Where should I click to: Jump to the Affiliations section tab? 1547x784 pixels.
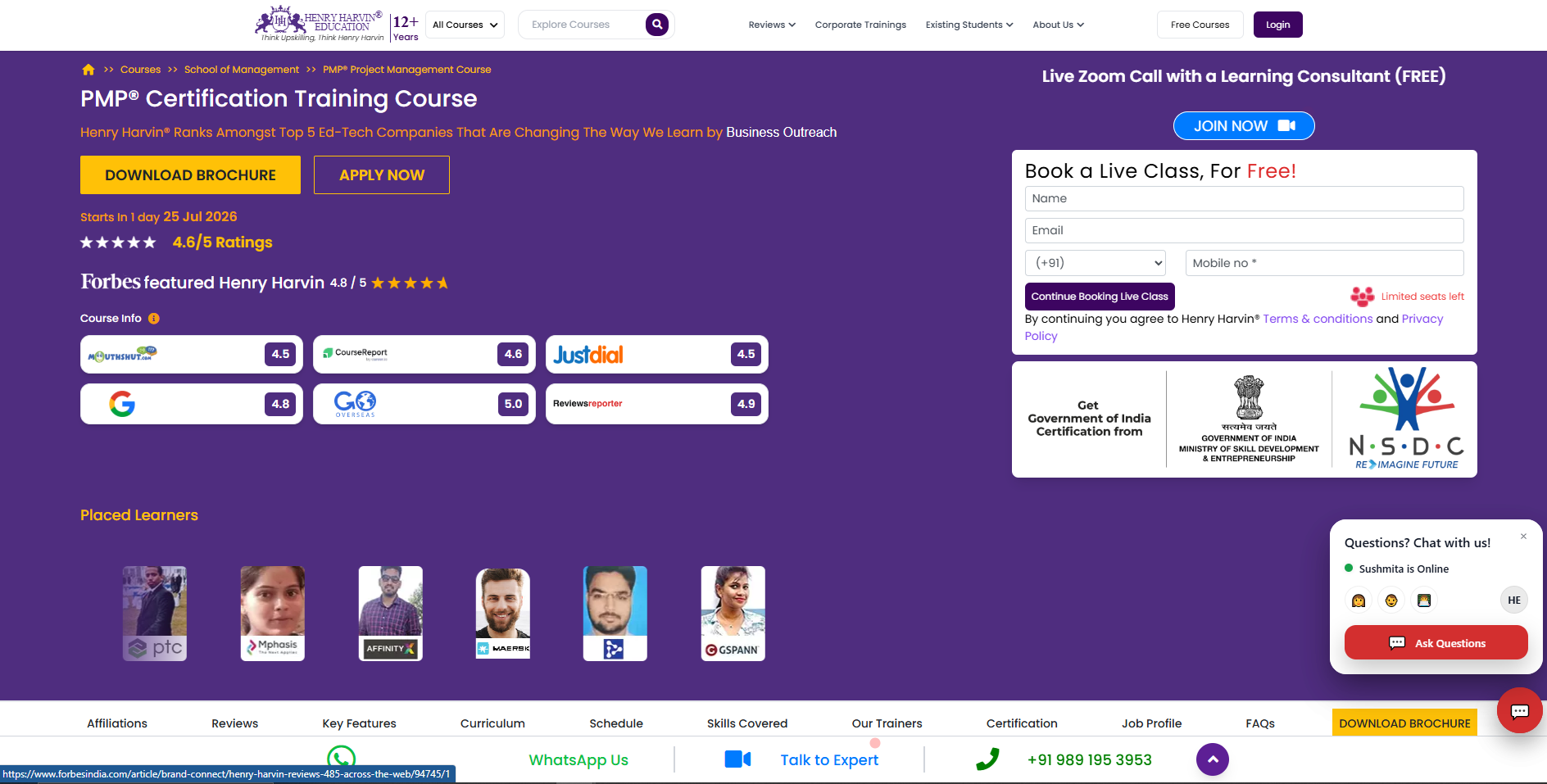click(117, 723)
